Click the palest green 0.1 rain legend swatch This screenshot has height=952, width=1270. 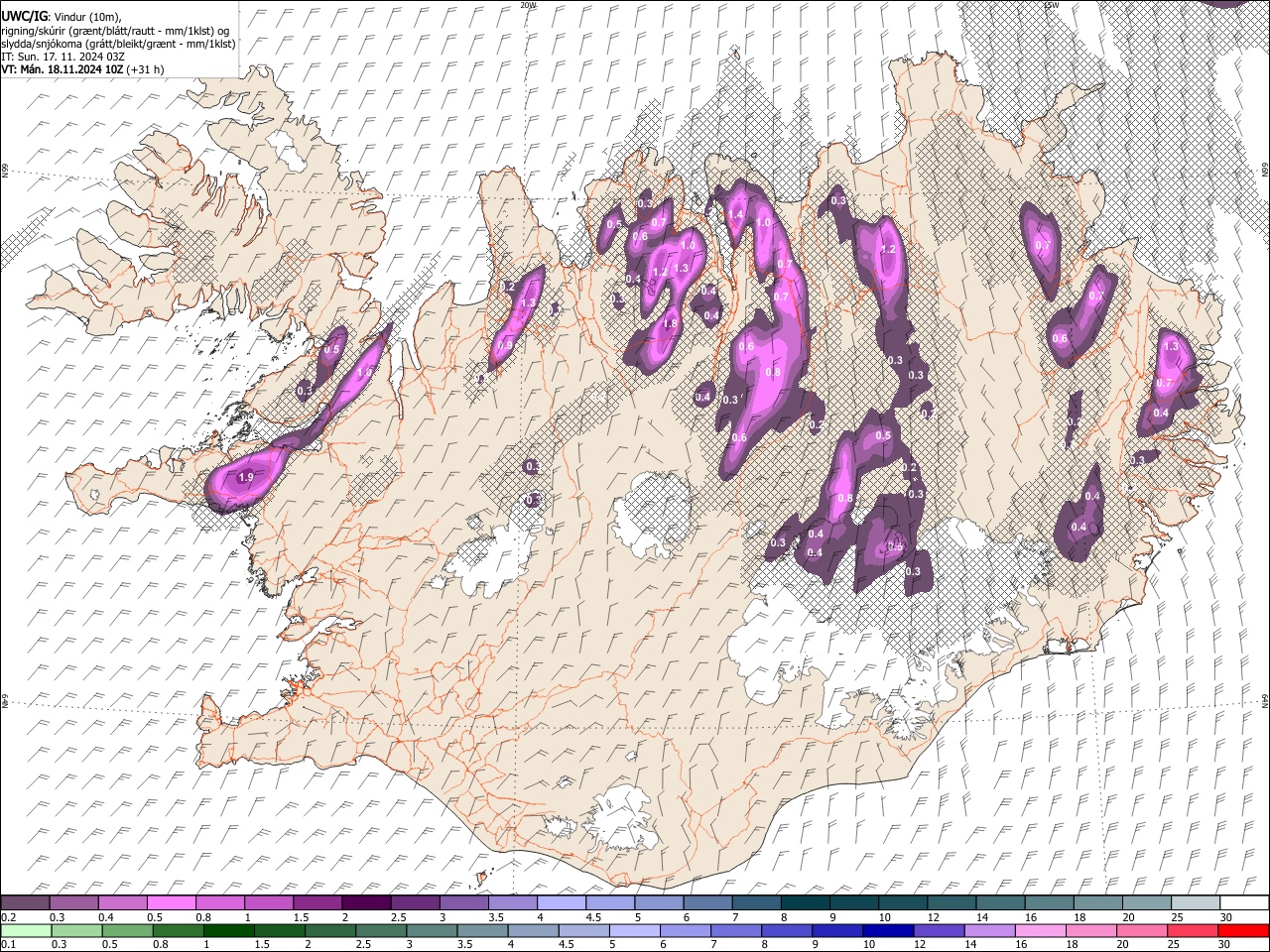pyautogui.click(x=26, y=930)
